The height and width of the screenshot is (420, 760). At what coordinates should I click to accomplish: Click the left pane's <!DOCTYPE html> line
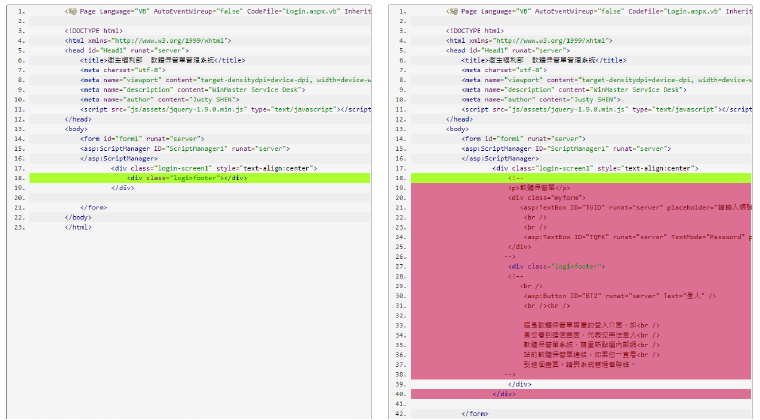(x=94, y=31)
